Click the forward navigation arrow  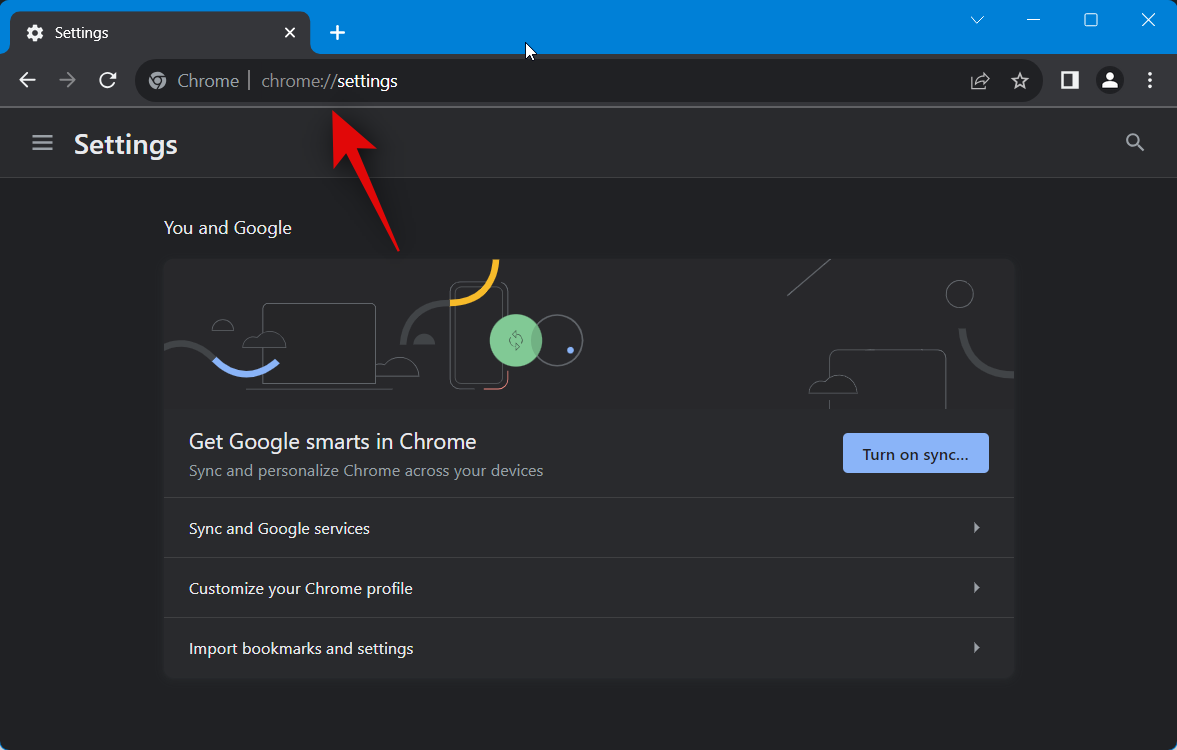68,80
